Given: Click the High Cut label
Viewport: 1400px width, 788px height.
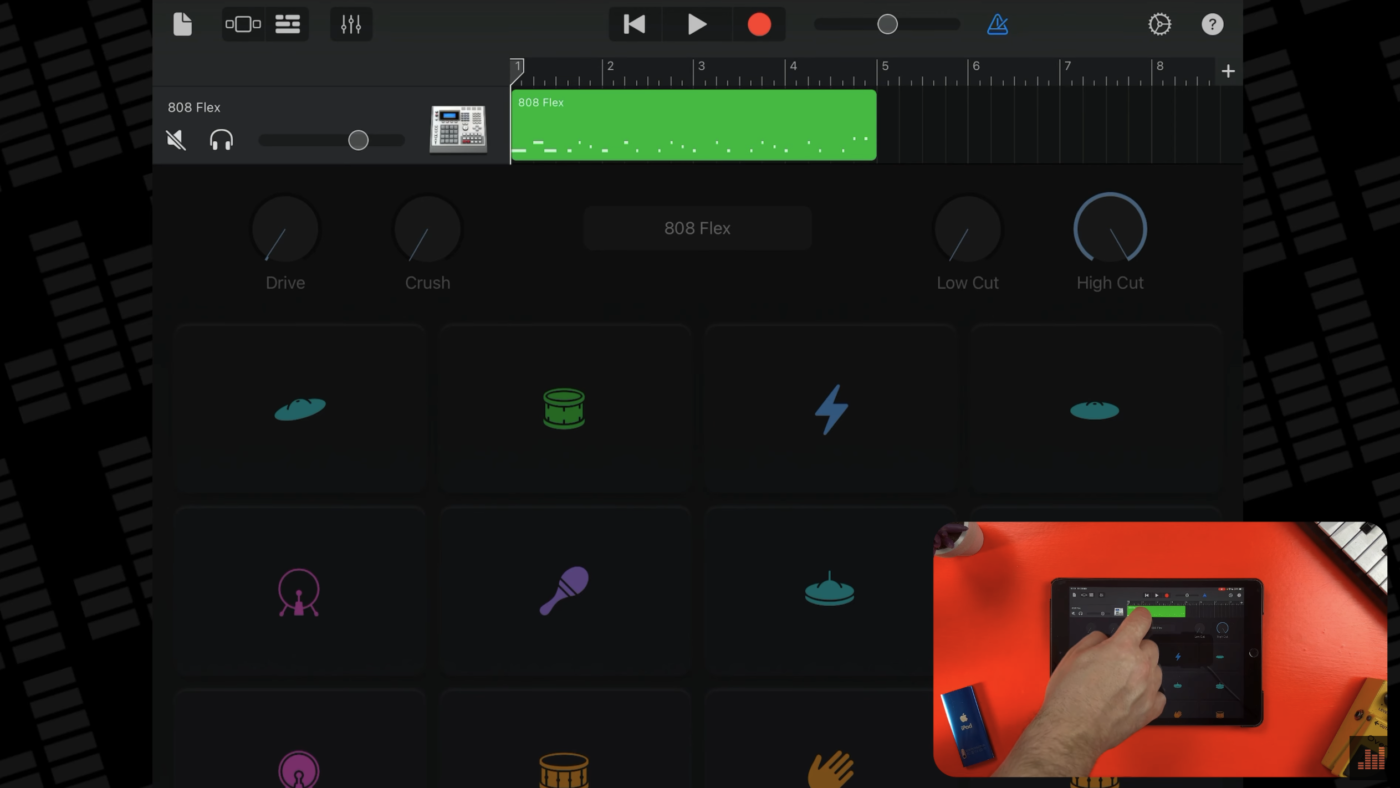Looking at the screenshot, I should point(1110,283).
